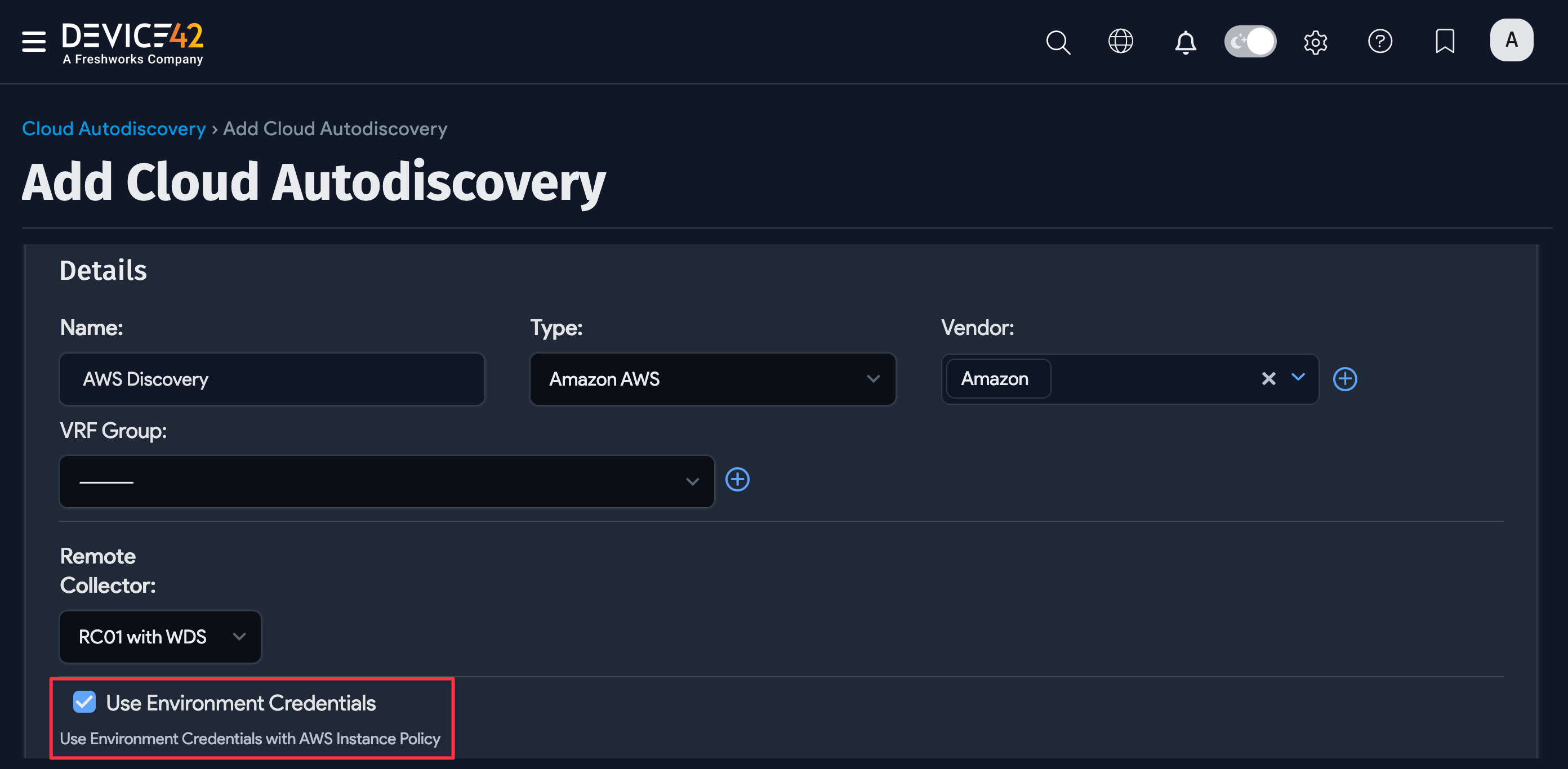Open the user avatar A menu
Viewport: 1568px width, 769px height.
(1511, 40)
